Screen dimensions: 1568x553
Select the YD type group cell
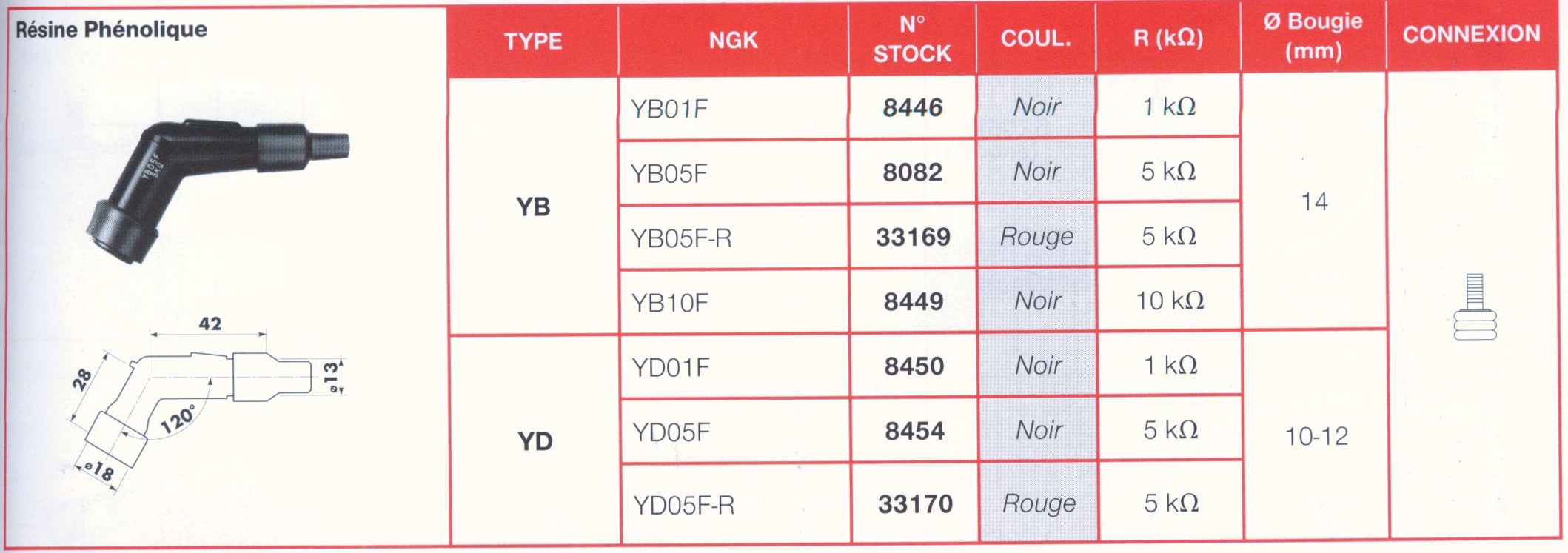click(535, 441)
